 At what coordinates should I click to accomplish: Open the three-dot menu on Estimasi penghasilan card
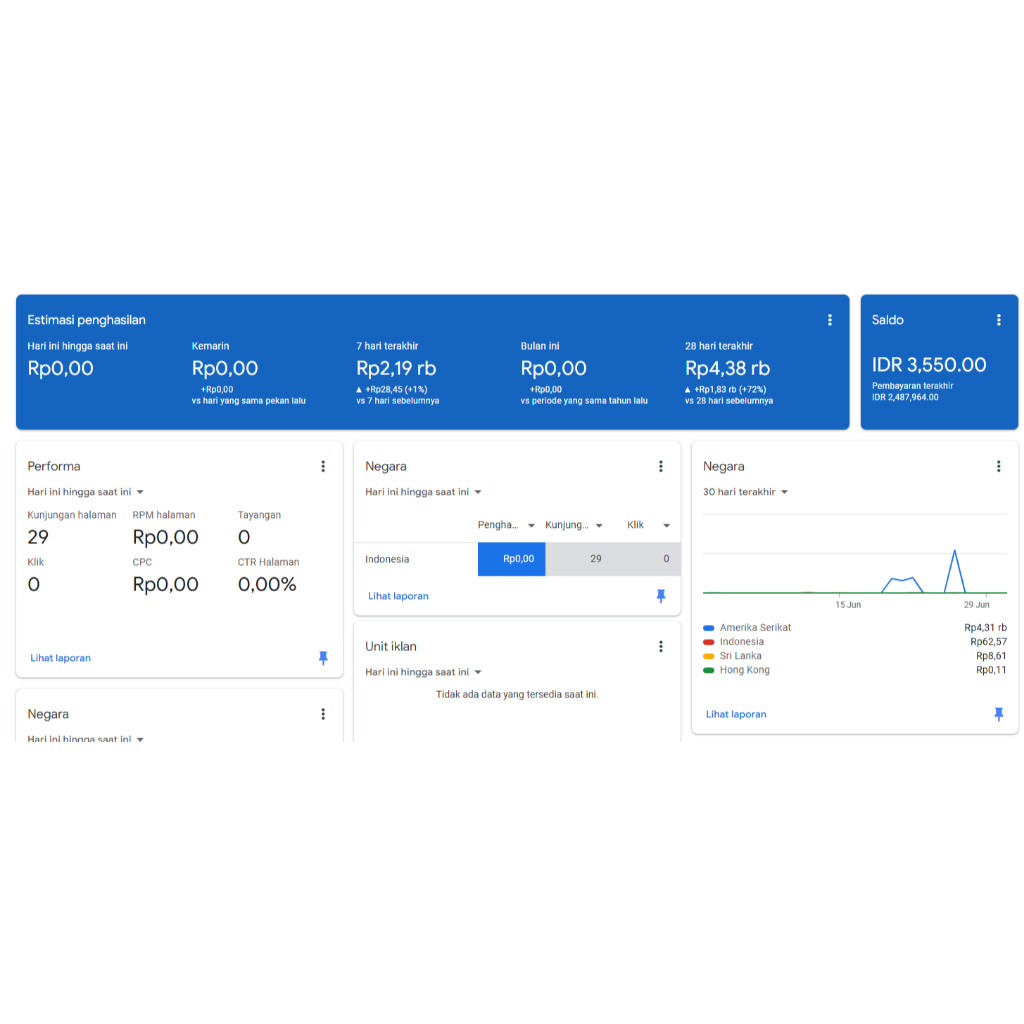(829, 319)
